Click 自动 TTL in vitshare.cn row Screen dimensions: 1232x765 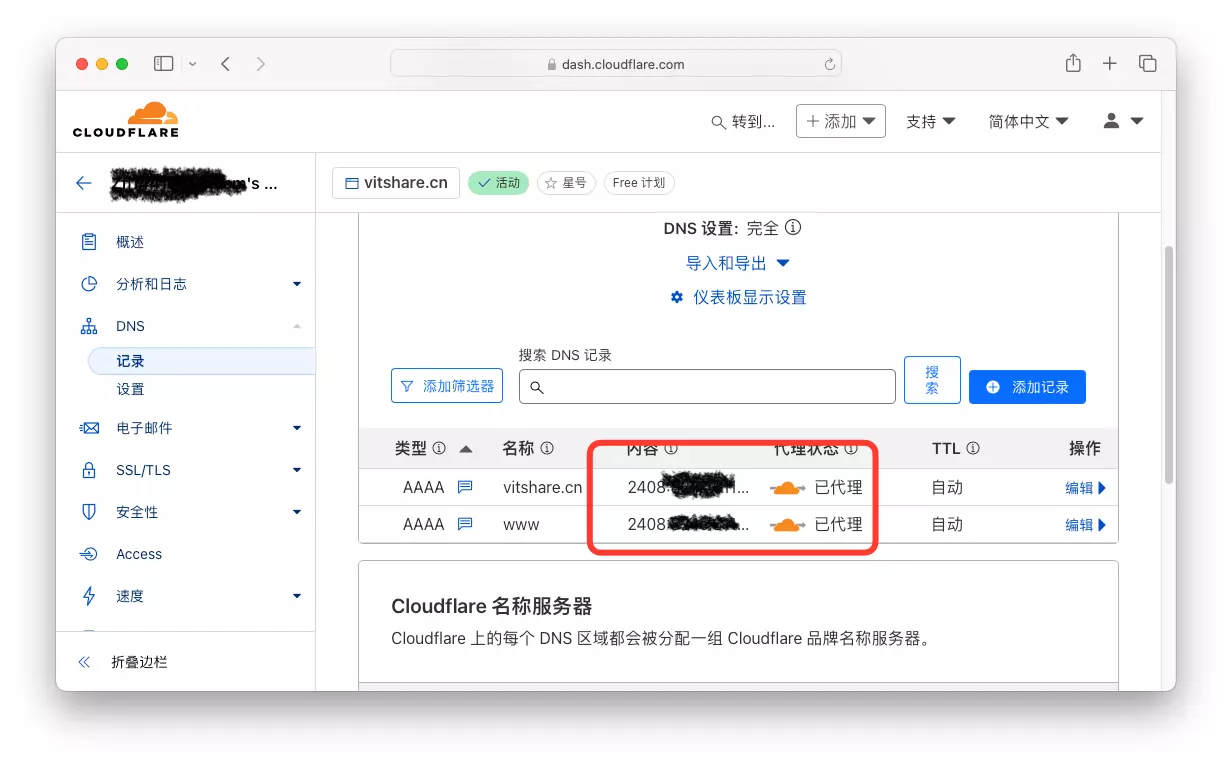(x=947, y=488)
